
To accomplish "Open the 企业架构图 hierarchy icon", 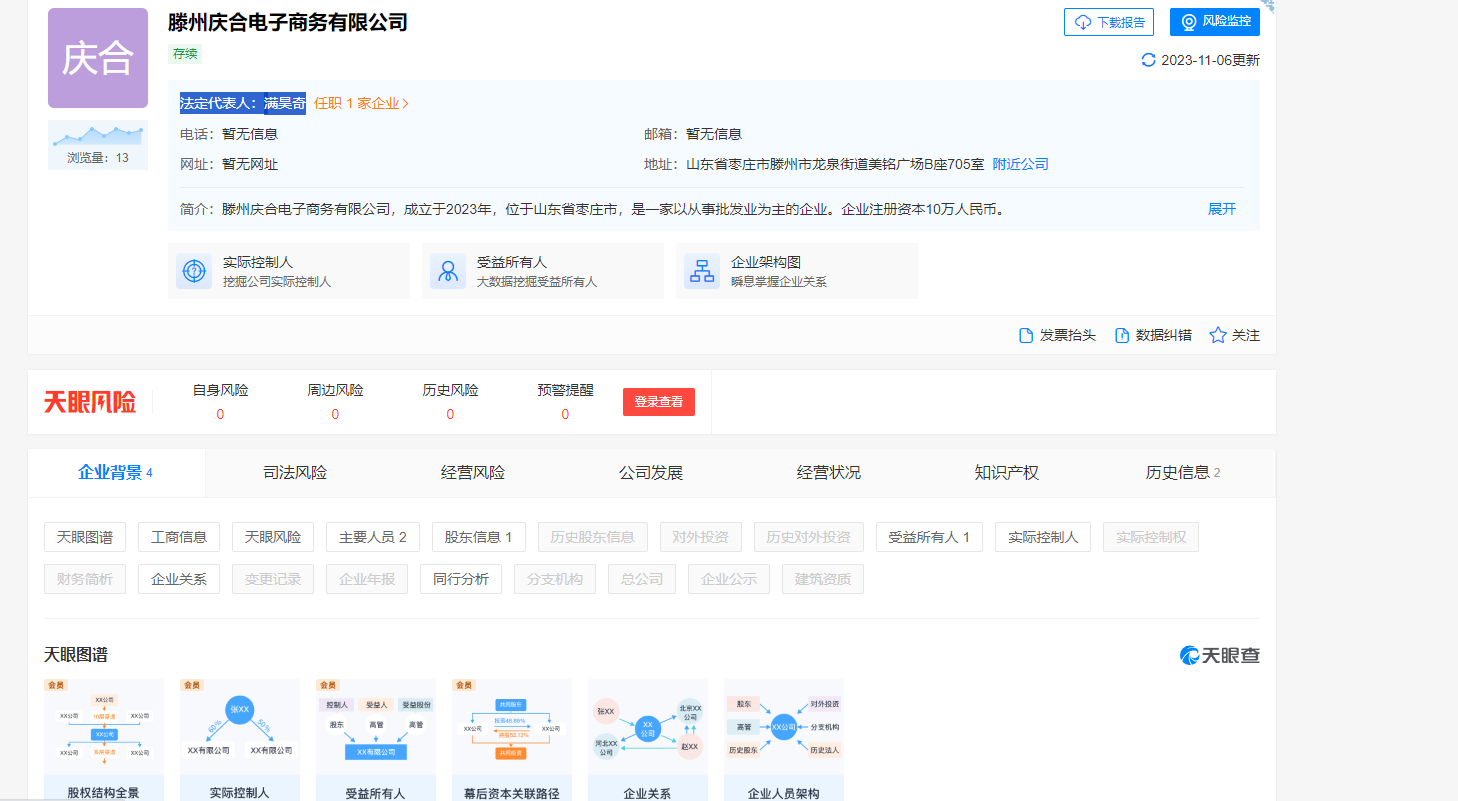I will point(702,271).
